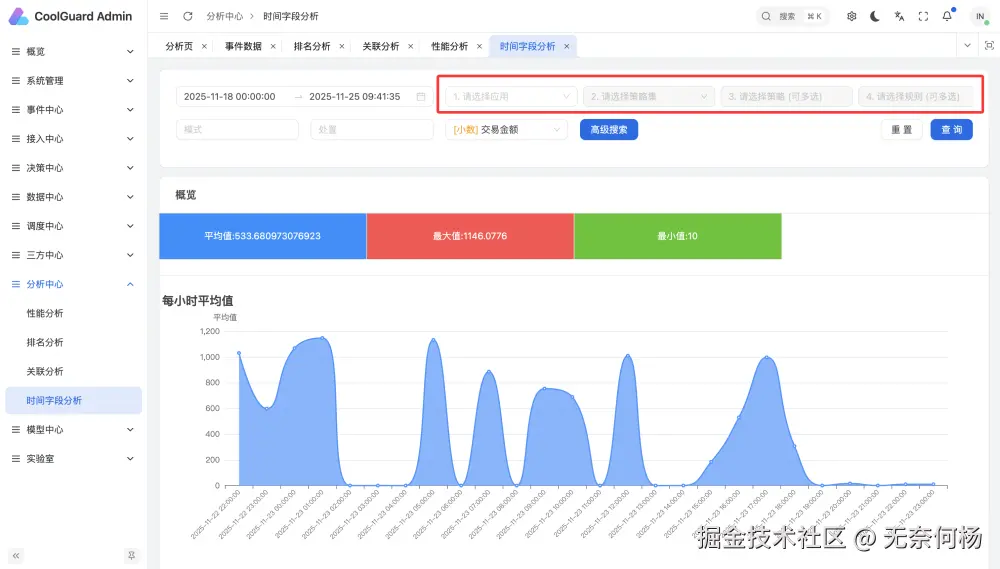Click the 查询 button
The width and height of the screenshot is (1000, 569).
click(x=951, y=130)
